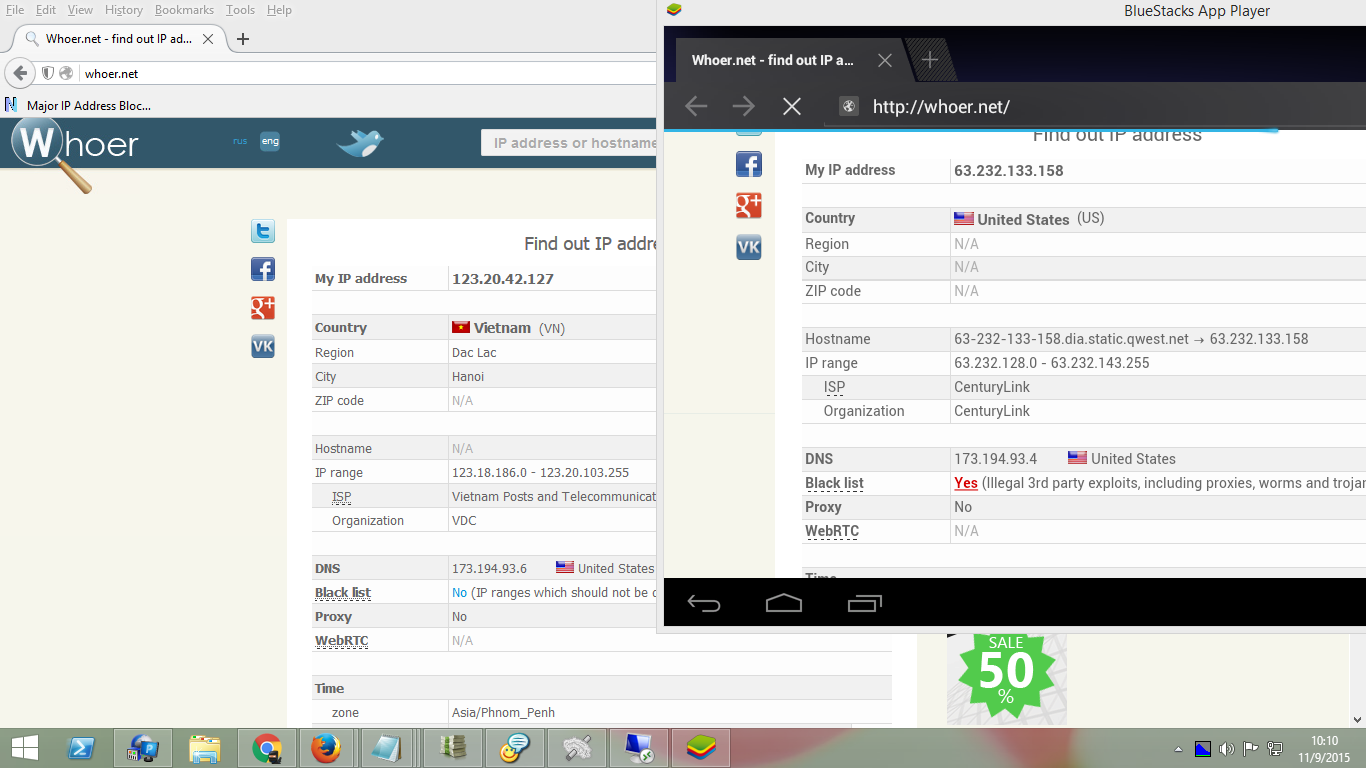Launch PowerShell from the taskbar
The image size is (1366, 768).
click(x=81, y=748)
